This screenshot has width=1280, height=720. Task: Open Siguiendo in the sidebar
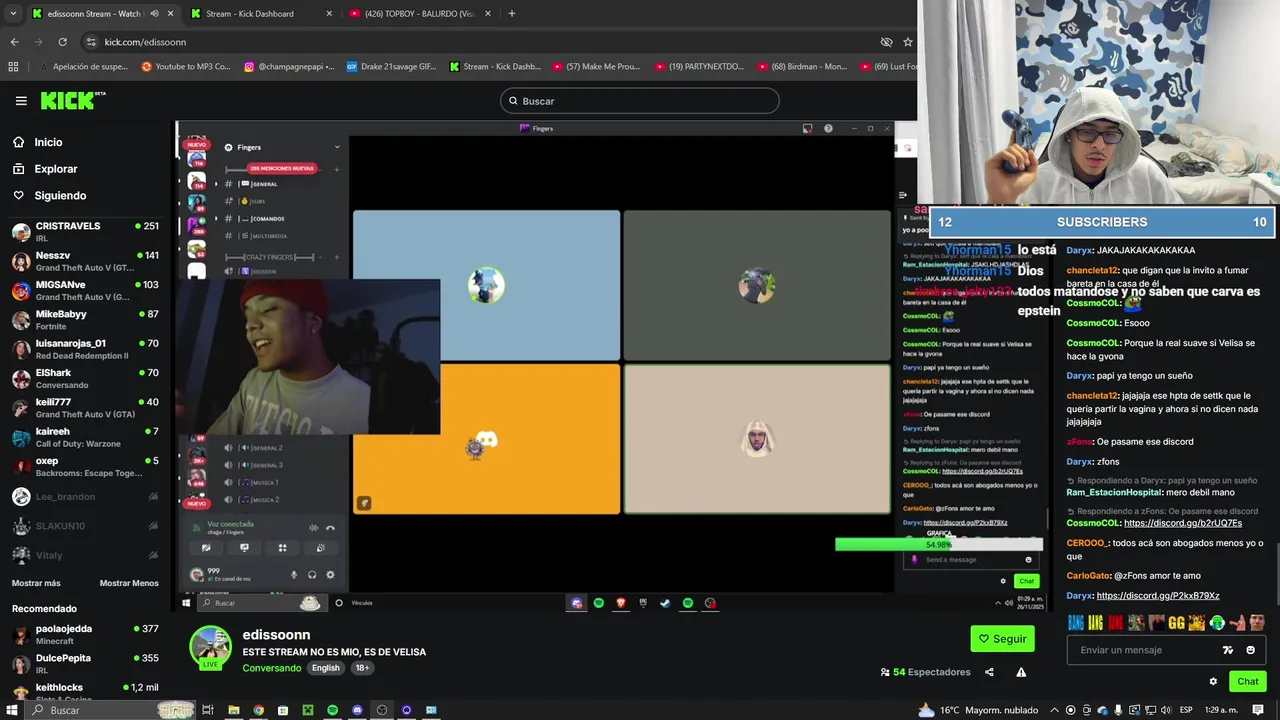coord(60,196)
